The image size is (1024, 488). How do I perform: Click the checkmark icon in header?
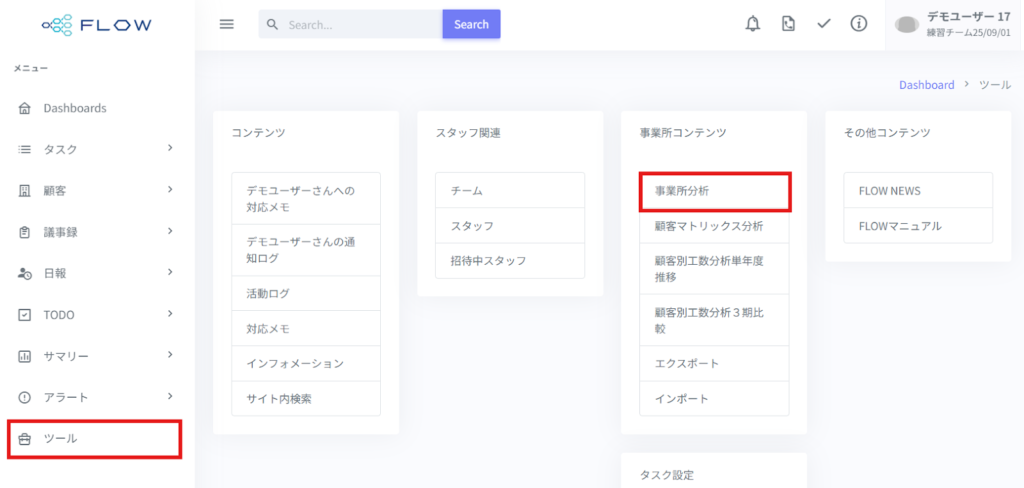[x=824, y=24]
